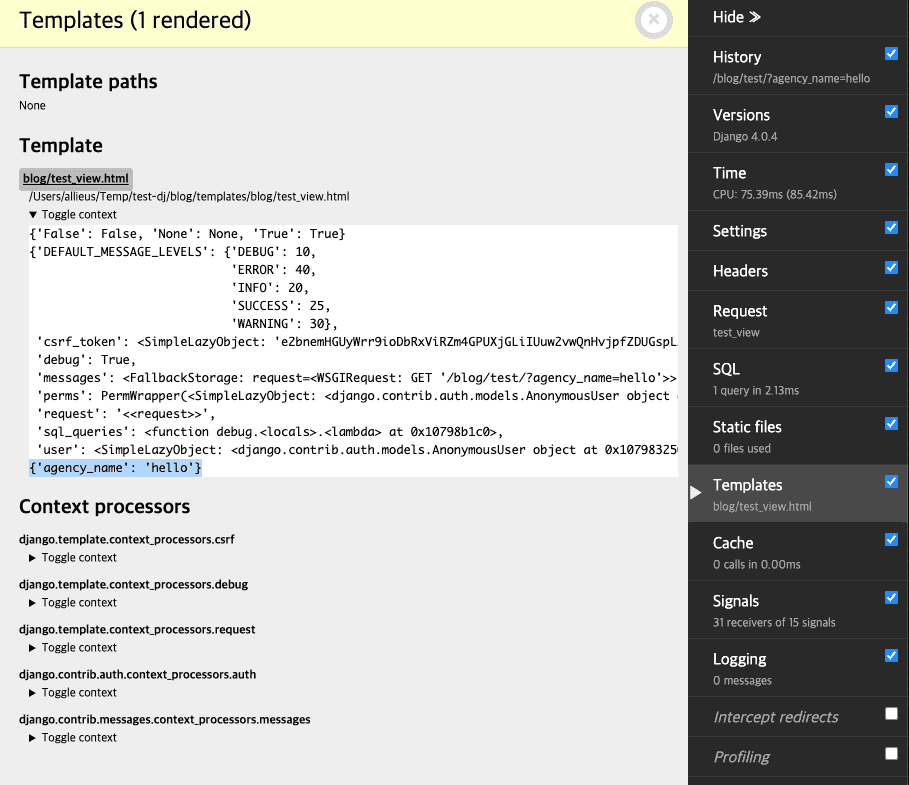Open the Request panel
The image size is (909, 785).
740,311
